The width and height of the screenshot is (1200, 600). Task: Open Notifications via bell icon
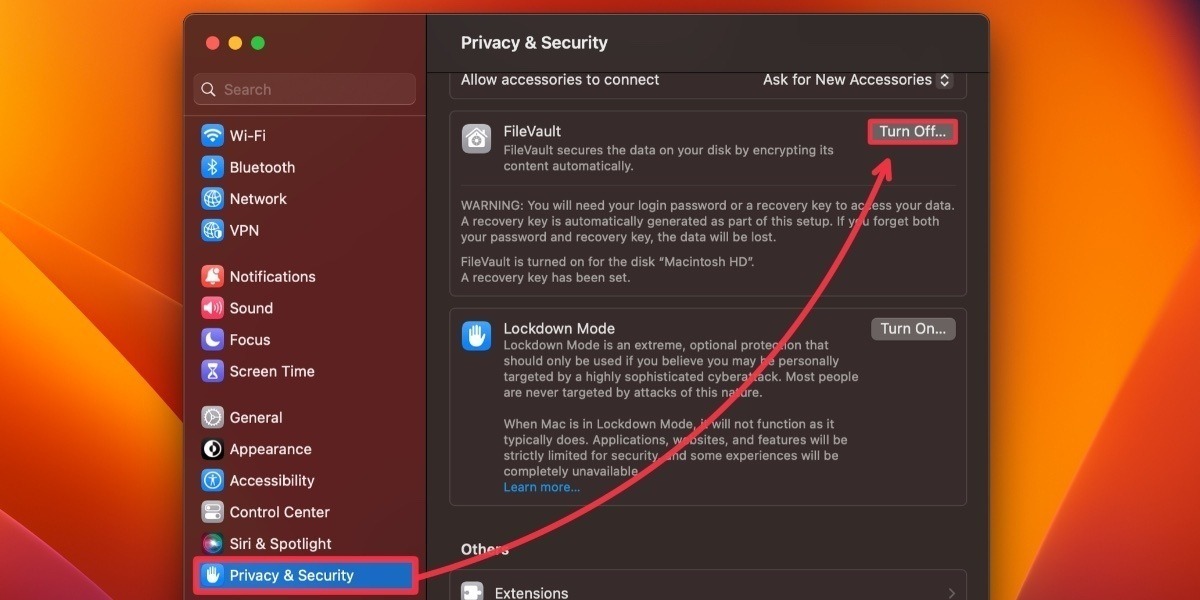pos(212,276)
